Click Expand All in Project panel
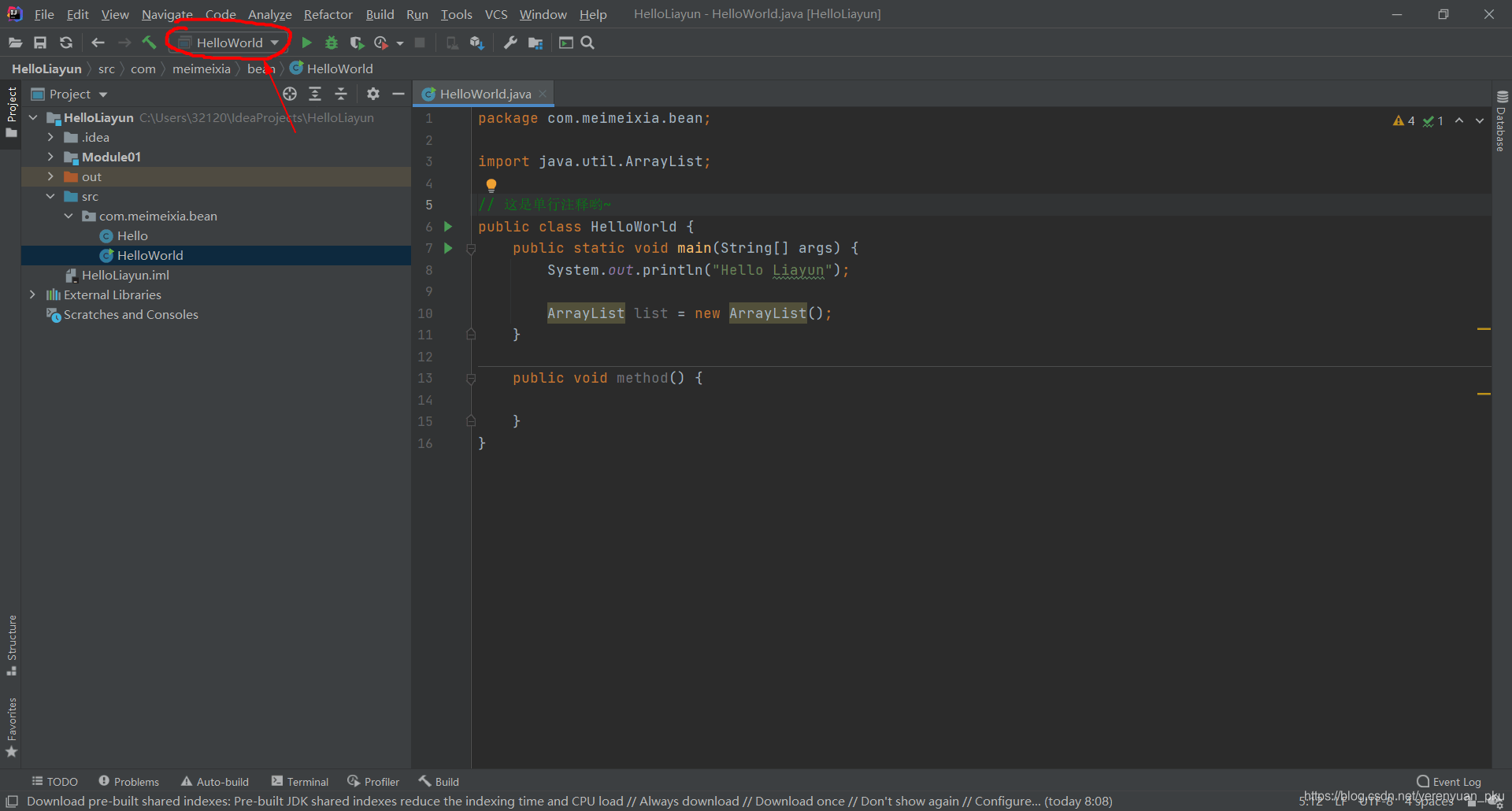Screen dimensions: 1512x811 pyautogui.click(x=315, y=94)
